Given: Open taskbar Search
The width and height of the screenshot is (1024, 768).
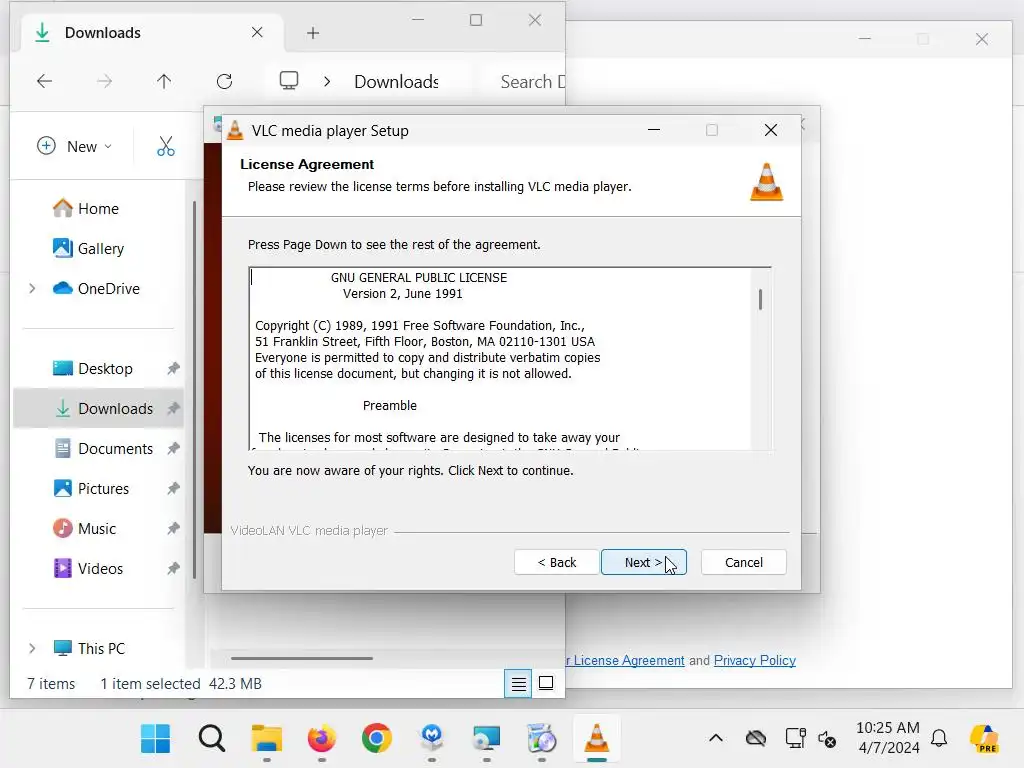Looking at the screenshot, I should tap(212, 739).
